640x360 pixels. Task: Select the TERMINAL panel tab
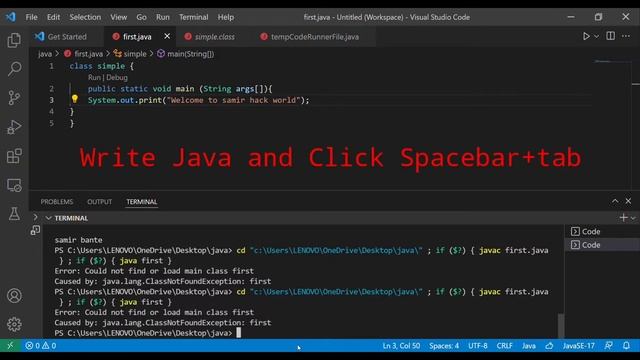click(x=142, y=202)
